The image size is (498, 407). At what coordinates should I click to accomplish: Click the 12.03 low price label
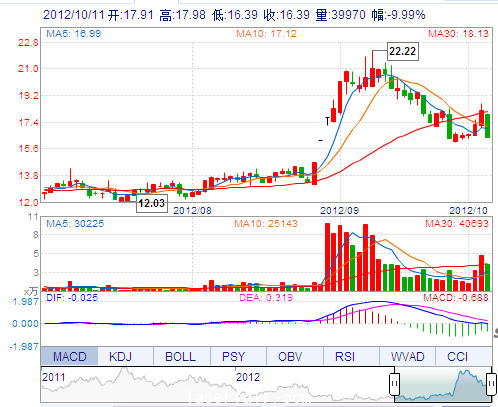(x=152, y=203)
